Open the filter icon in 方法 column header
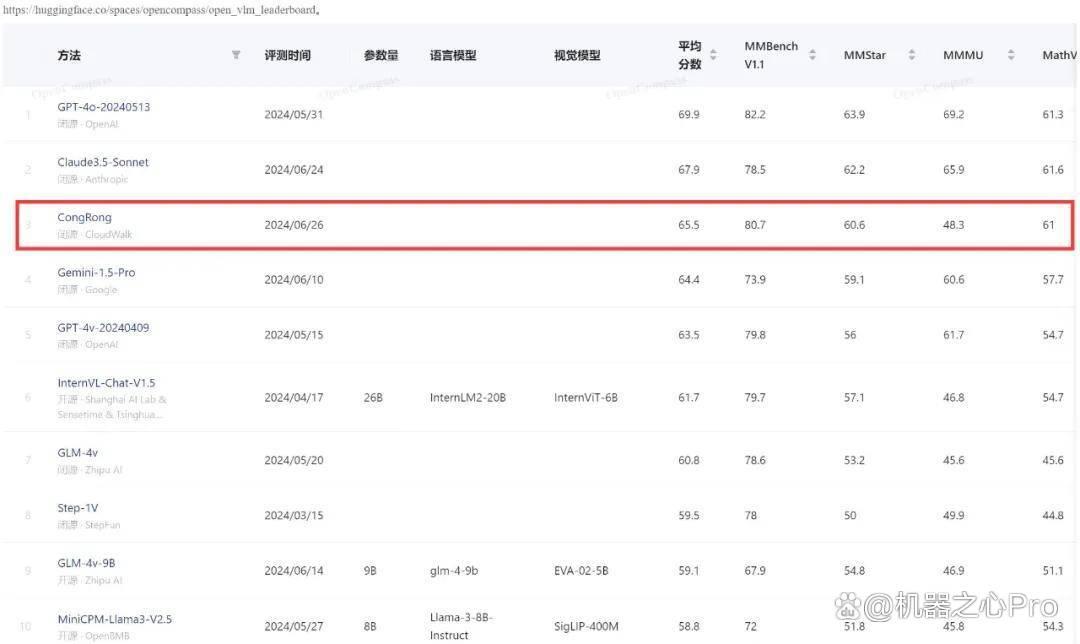This screenshot has height=644, width=1080. 236,54
